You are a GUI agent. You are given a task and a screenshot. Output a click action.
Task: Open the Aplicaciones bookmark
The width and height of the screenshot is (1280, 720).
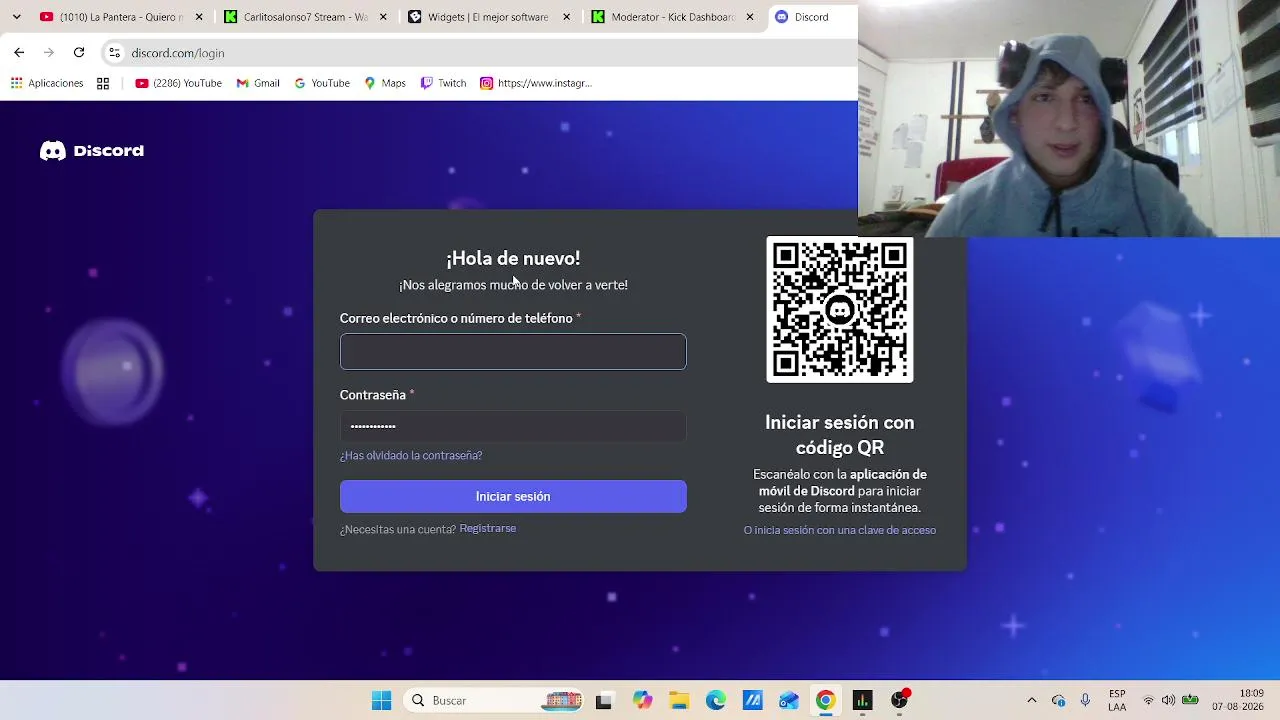47,83
